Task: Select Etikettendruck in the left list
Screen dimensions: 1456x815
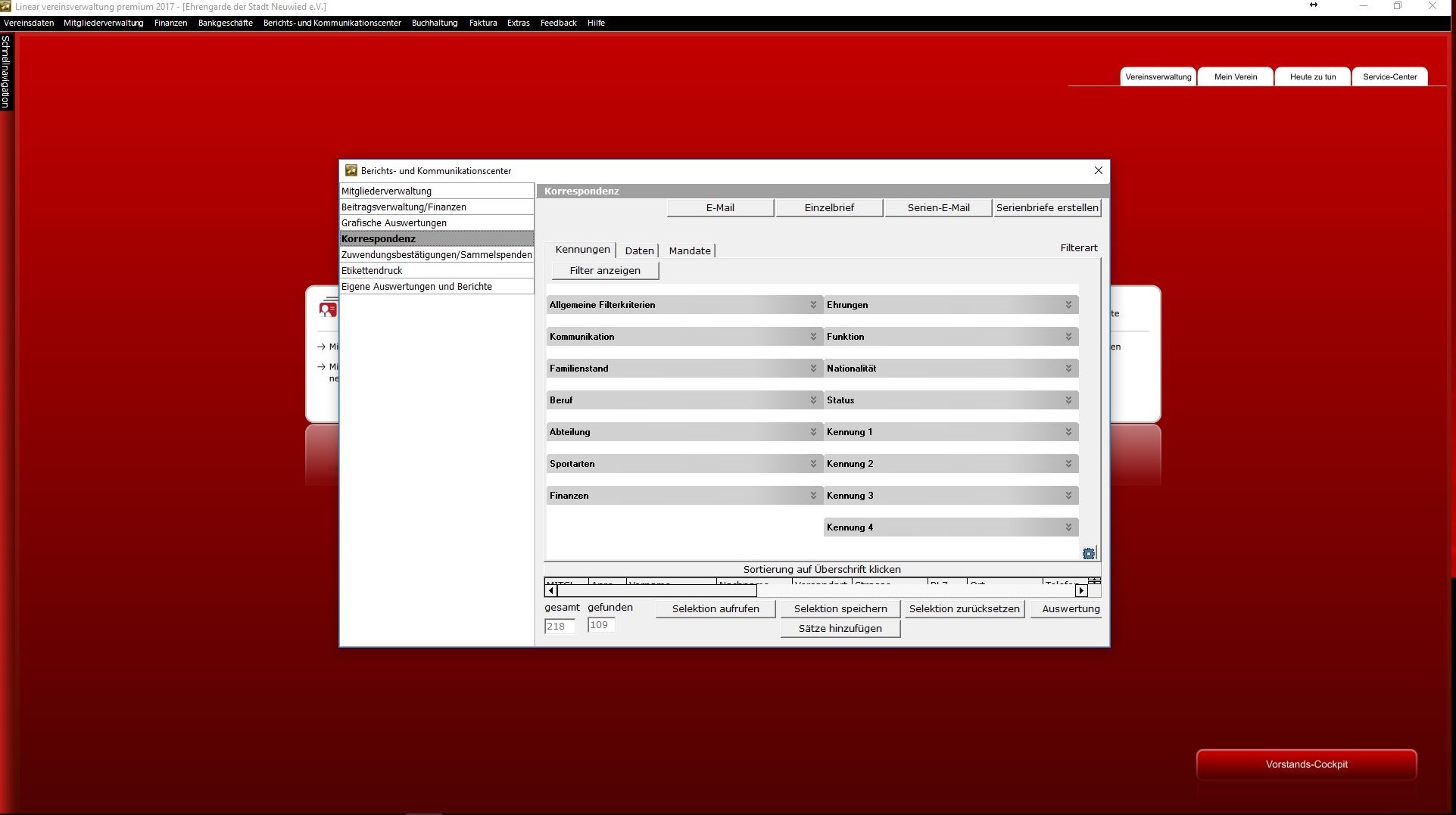Action: (x=372, y=270)
